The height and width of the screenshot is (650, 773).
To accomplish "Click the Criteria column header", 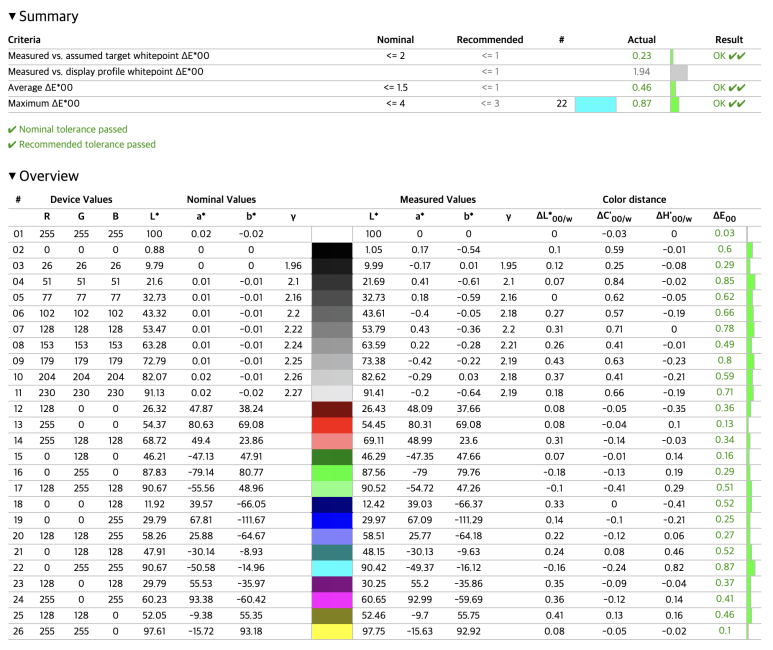I will (x=25, y=40).
